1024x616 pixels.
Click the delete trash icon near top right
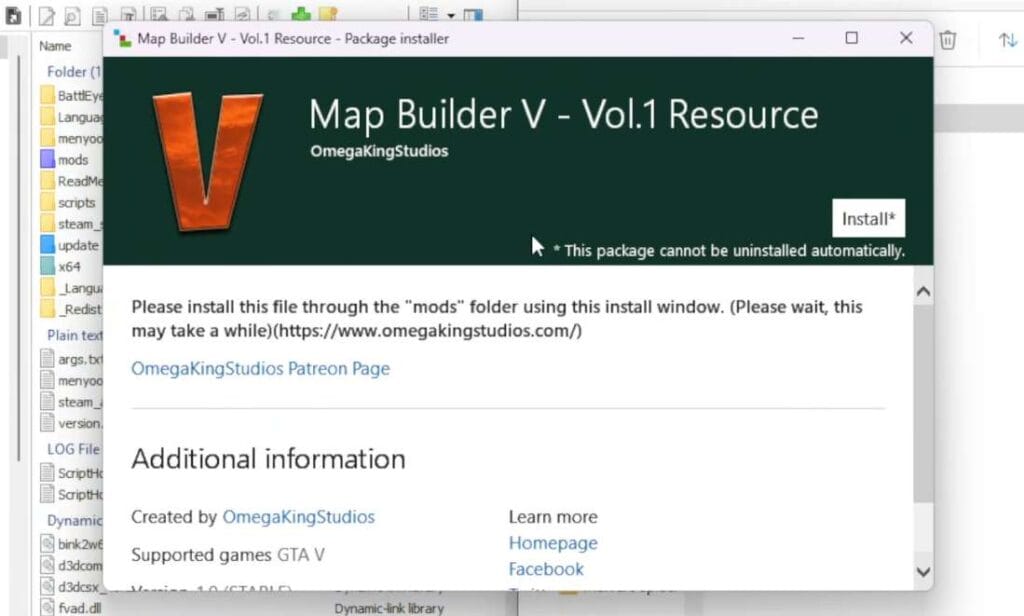948,38
